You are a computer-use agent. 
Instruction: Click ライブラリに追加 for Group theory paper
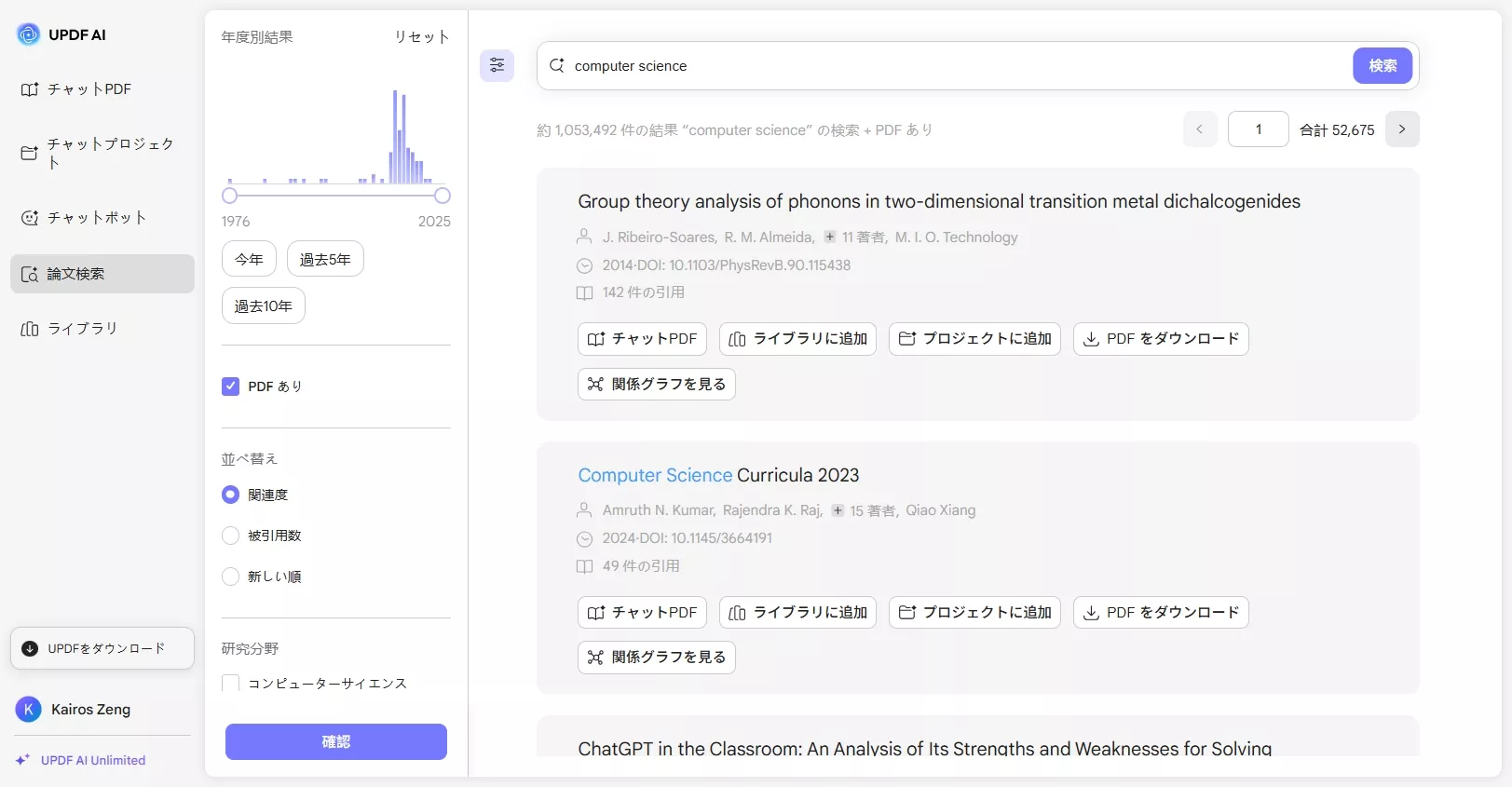[x=797, y=339]
